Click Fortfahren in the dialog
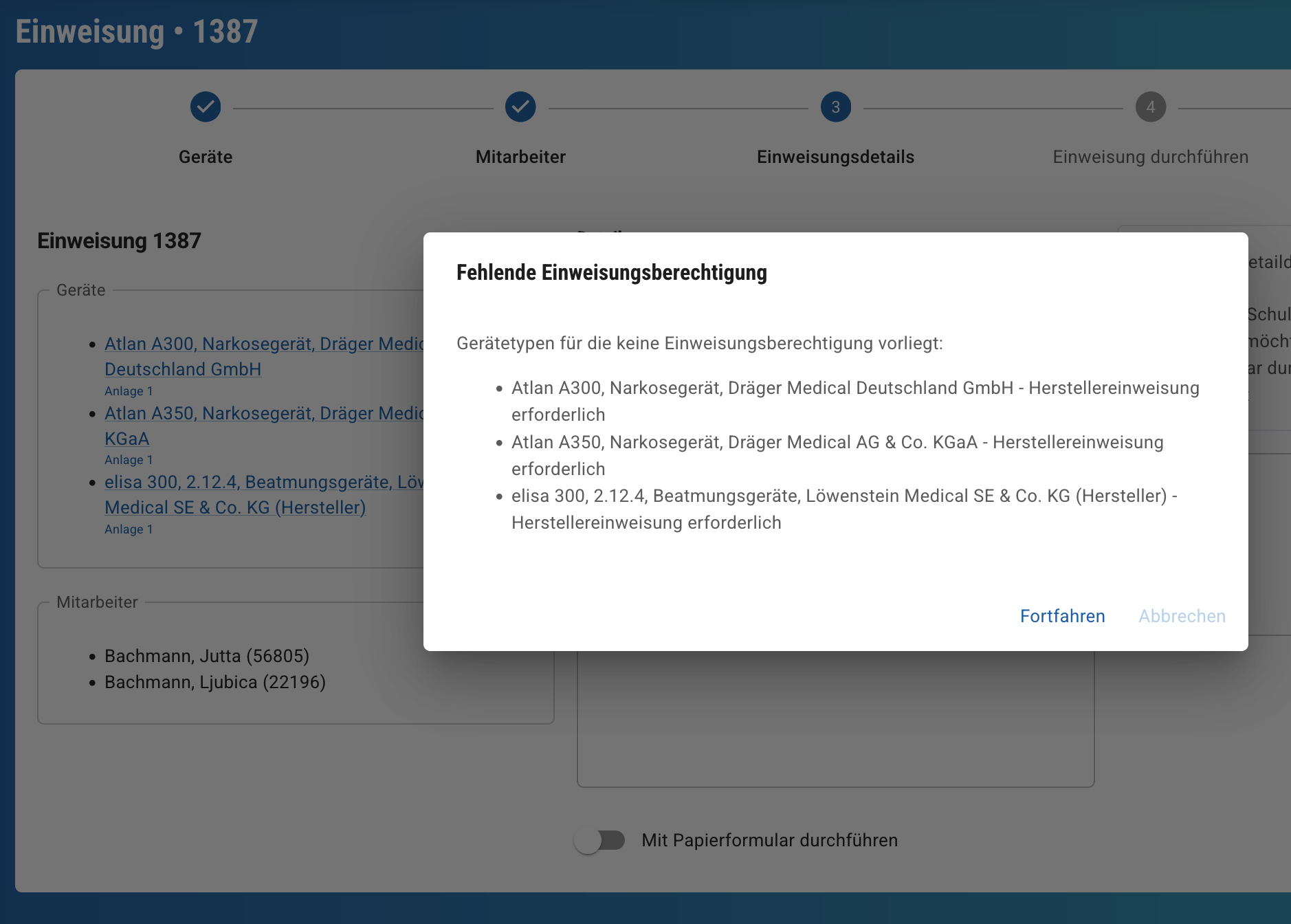The height and width of the screenshot is (924, 1291). 1062,616
